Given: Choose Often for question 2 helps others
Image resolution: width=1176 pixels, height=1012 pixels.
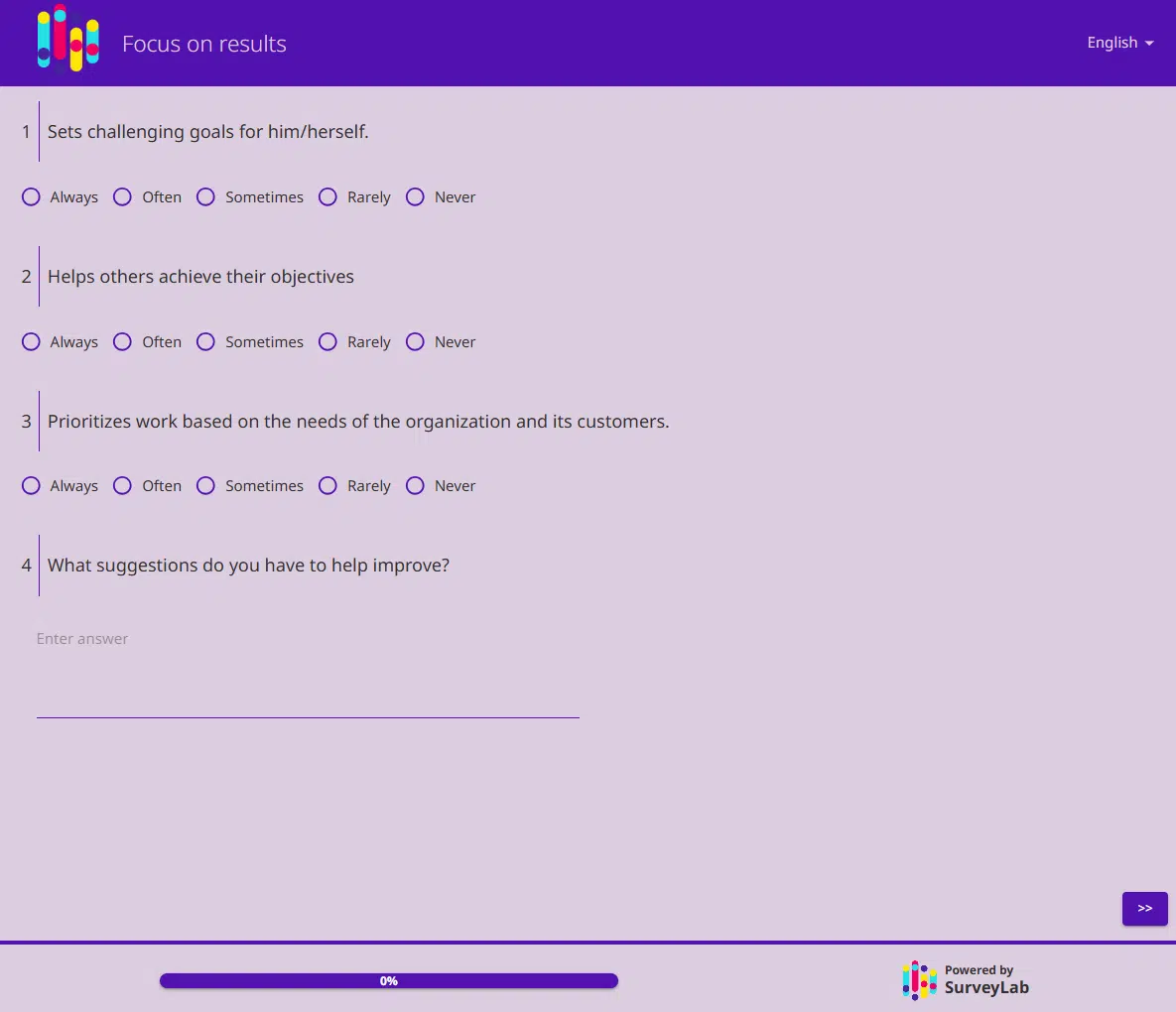Looking at the screenshot, I should 122,342.
